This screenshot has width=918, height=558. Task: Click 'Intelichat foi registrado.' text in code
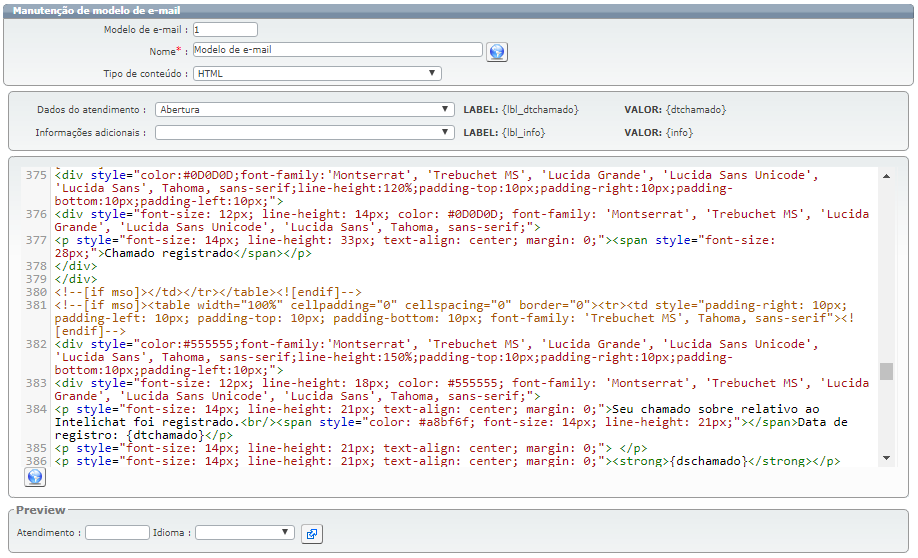point(148,422)
